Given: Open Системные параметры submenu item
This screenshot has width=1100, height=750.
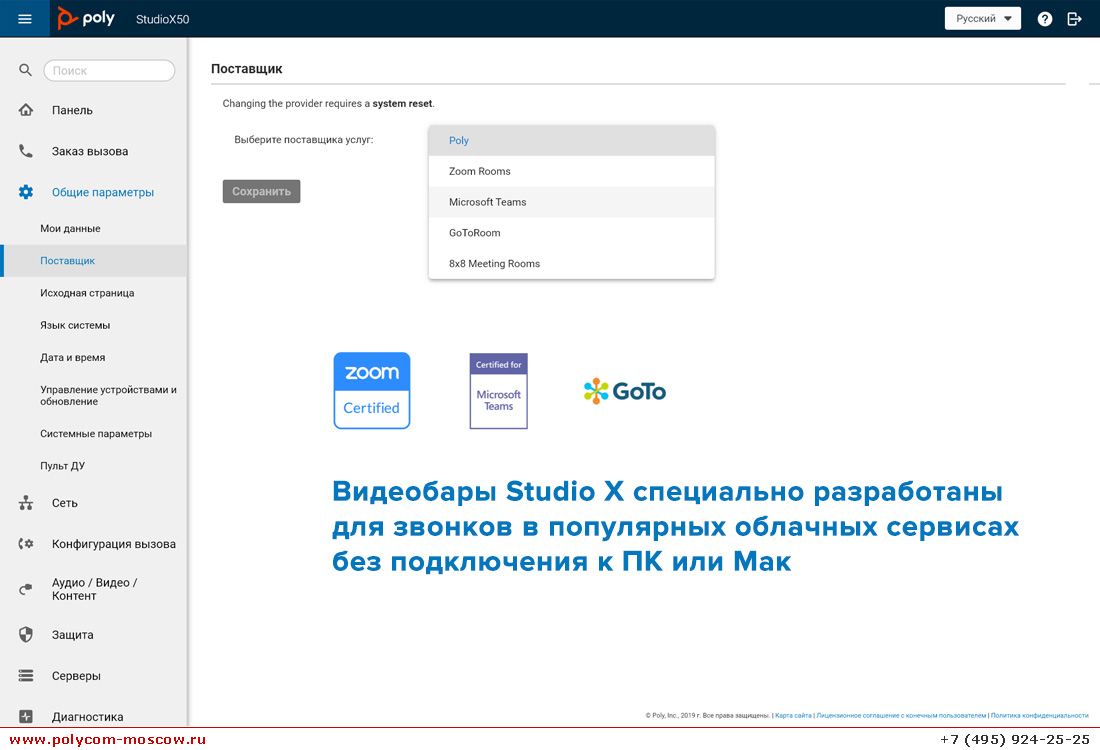Looking at the screenshot, I should click(x=96, y=434).
